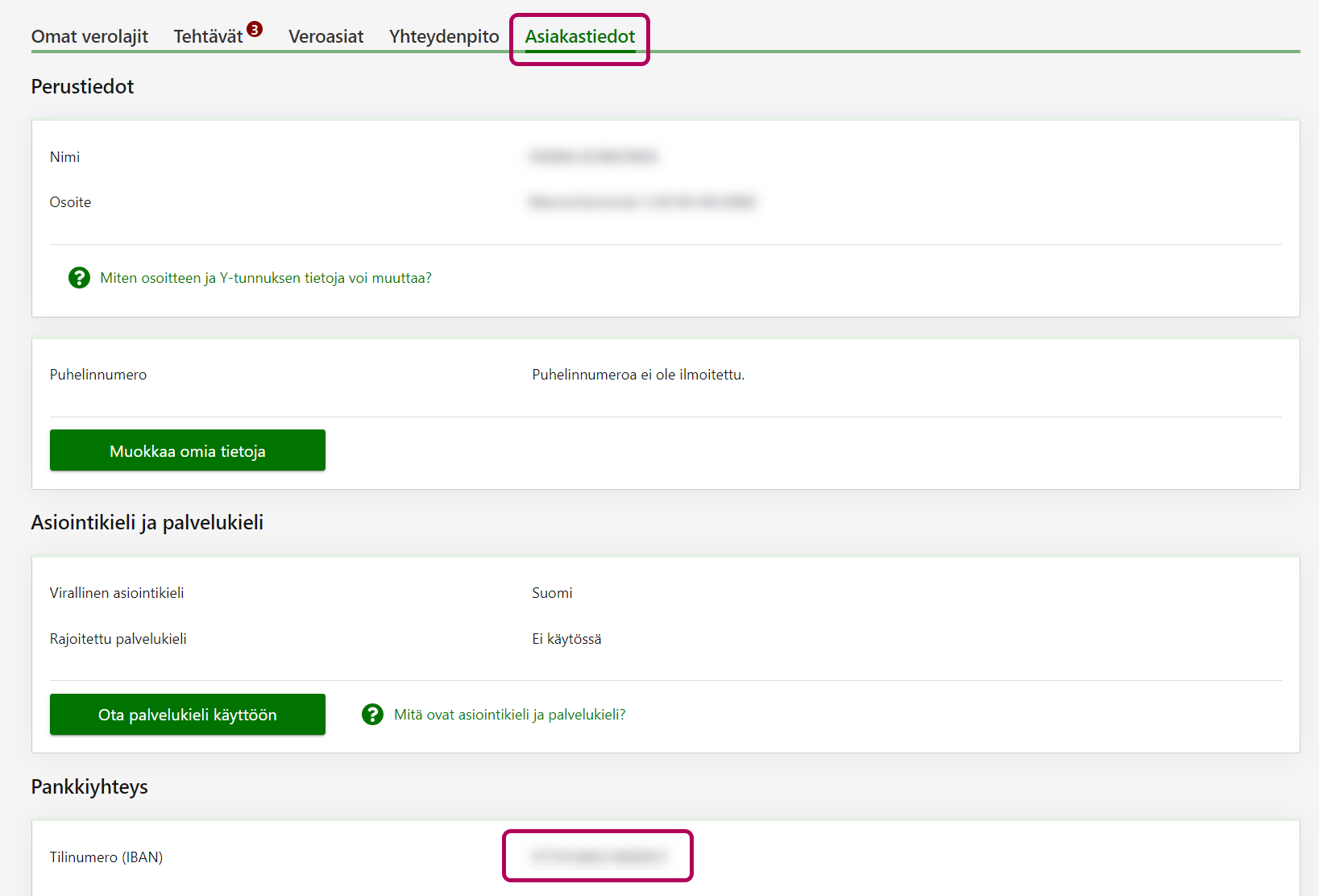The height and width of the screenshot is (896, 1319).
Task: Open the Omat verolajit tab
Action: click(89, 36)
